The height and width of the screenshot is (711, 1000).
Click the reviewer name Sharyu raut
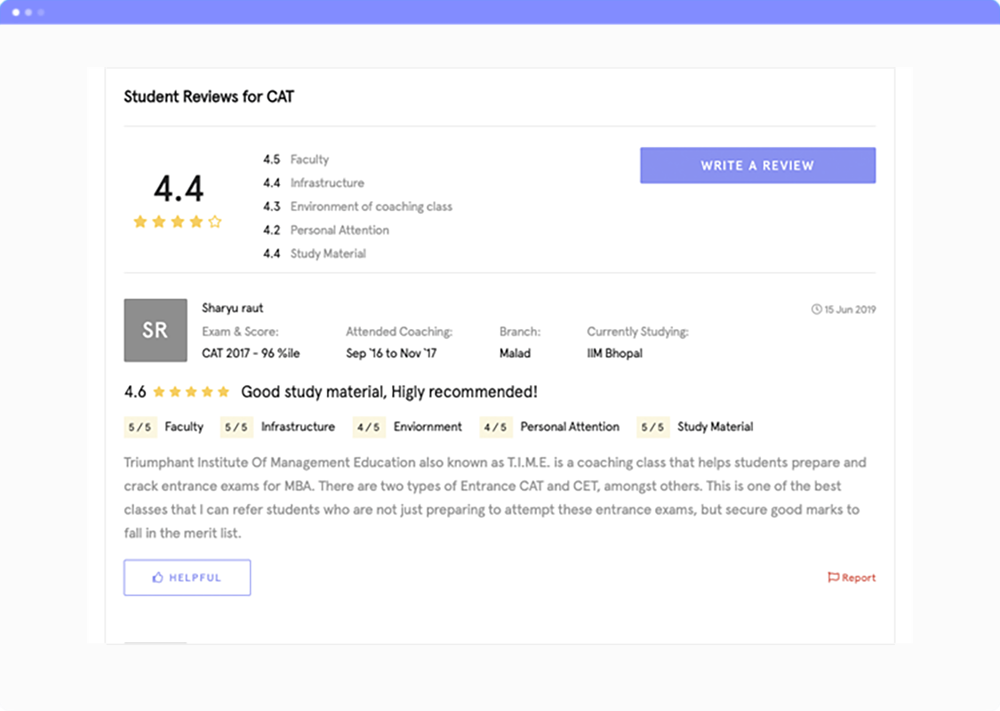tap(232, 308)
